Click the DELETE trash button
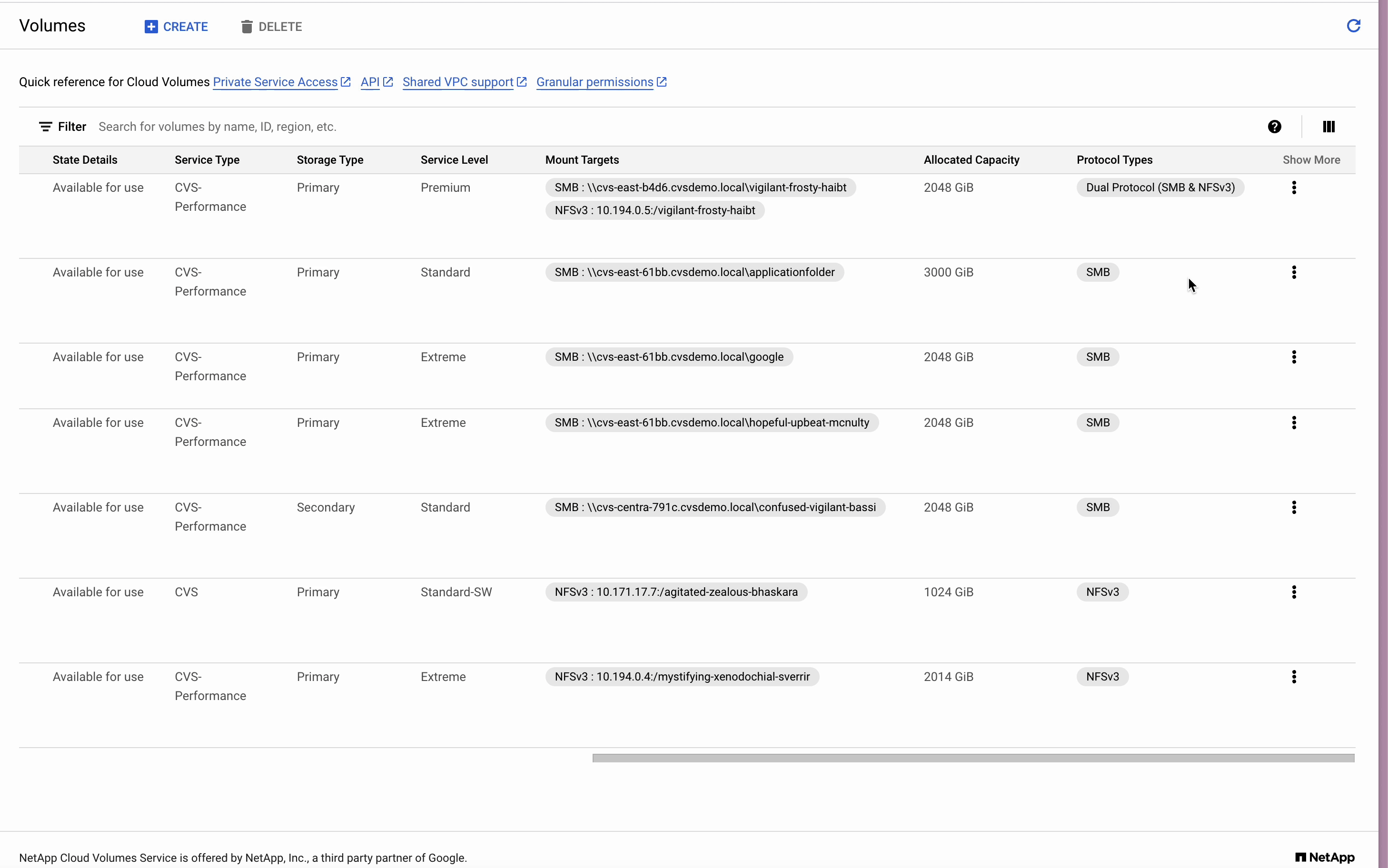1388x868 pixels. click(x=271, y=26)
